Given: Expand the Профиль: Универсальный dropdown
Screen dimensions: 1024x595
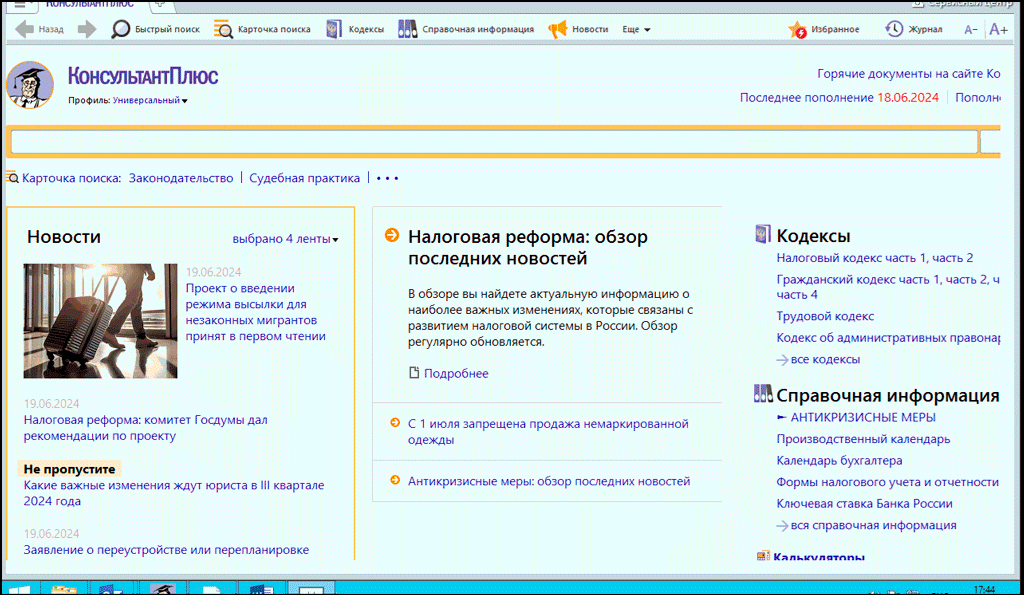Looking at the screenshot, I should click(150, 101).
